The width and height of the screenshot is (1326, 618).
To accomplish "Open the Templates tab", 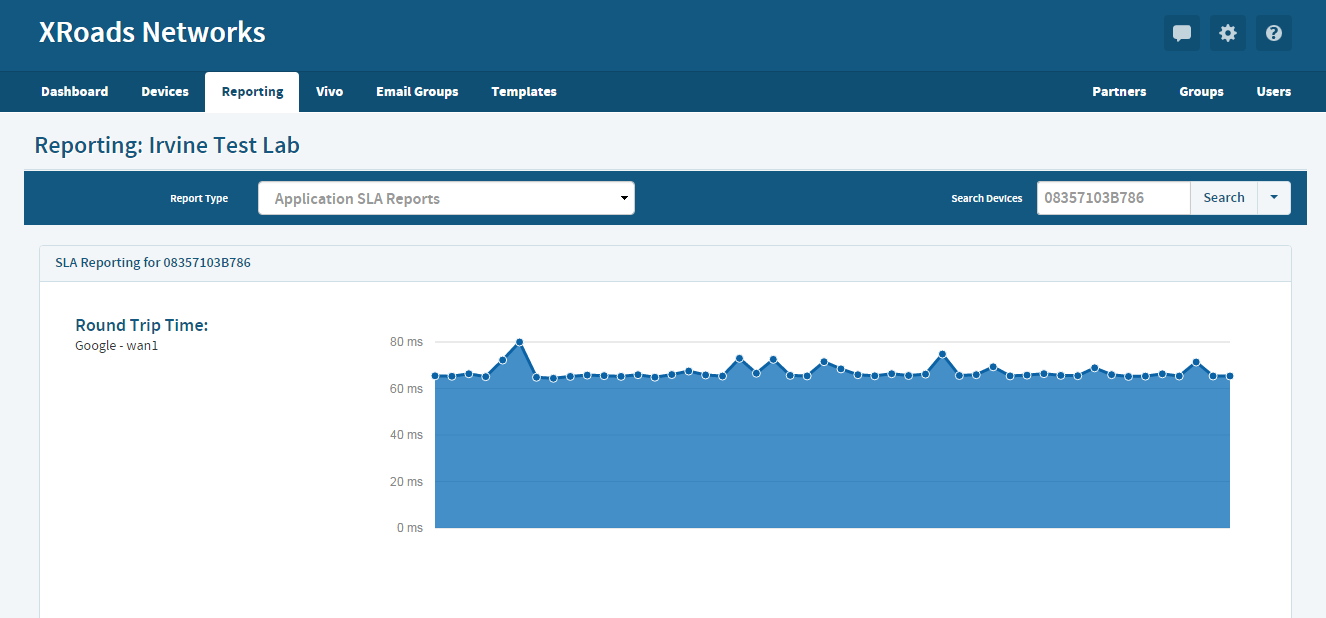I will [524, 92].
